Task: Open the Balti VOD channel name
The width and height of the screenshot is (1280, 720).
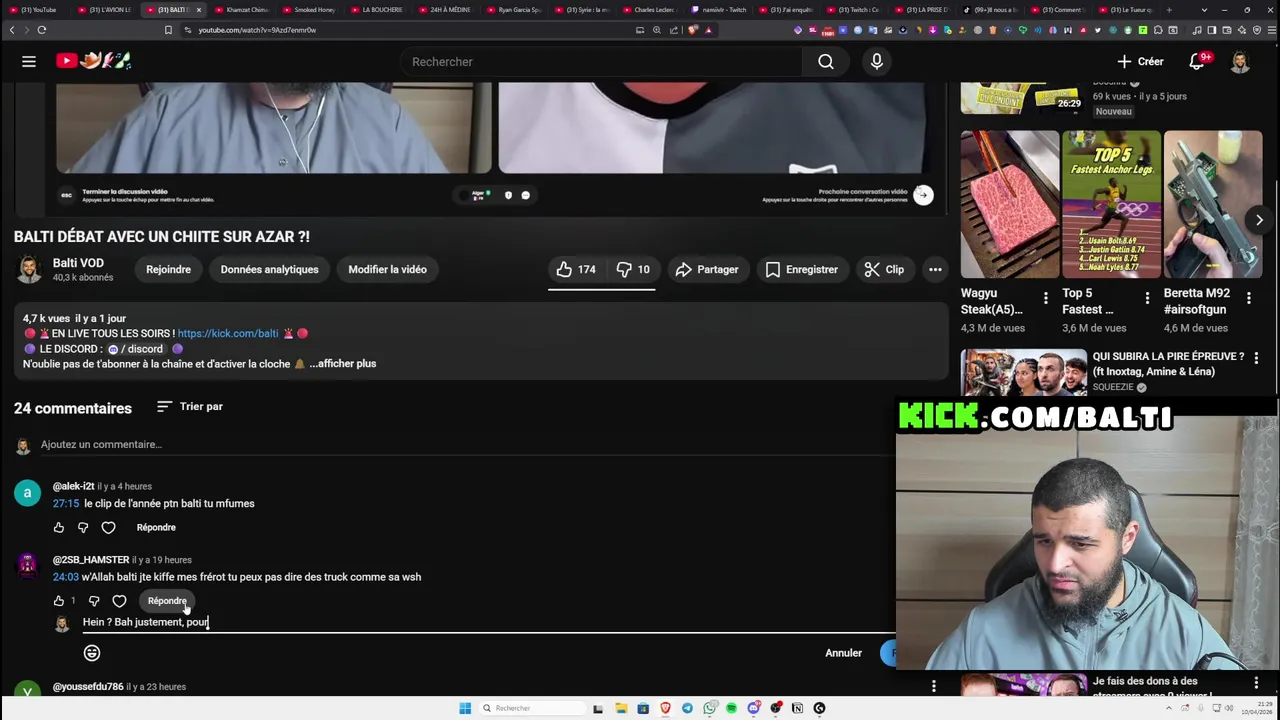Action: [78, 263]
